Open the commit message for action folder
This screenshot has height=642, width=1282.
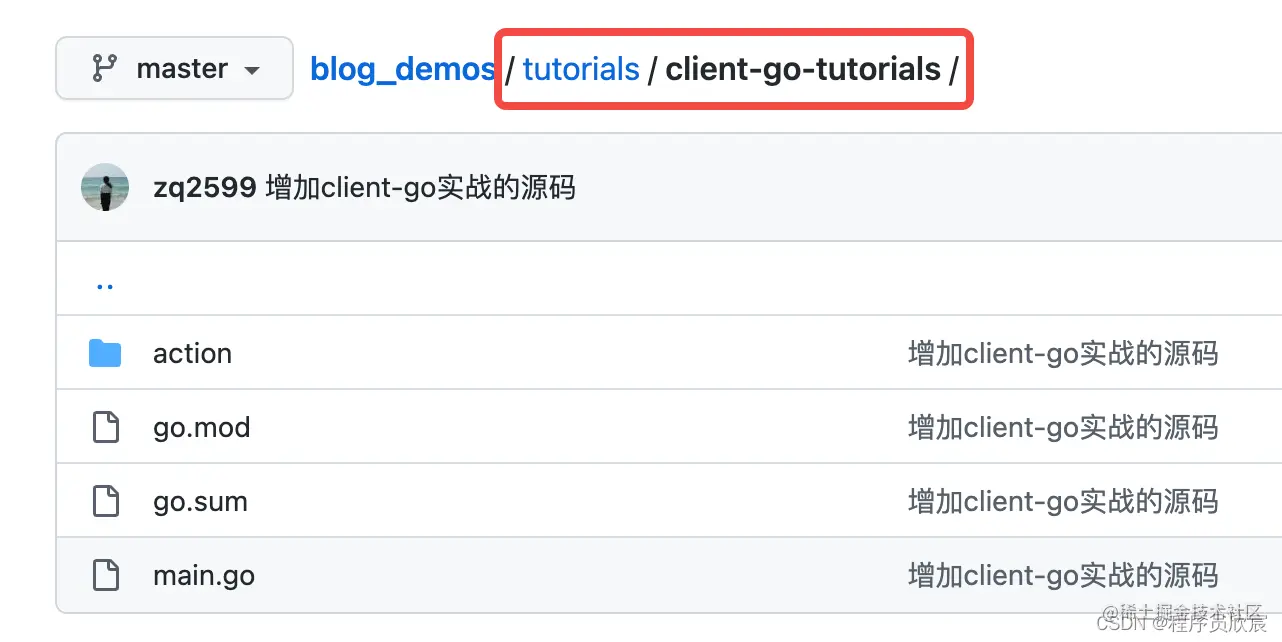point(1063,353)
